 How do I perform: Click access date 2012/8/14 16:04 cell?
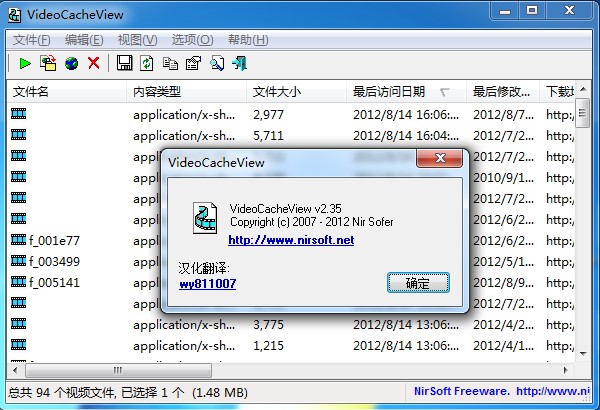point(406,136)
